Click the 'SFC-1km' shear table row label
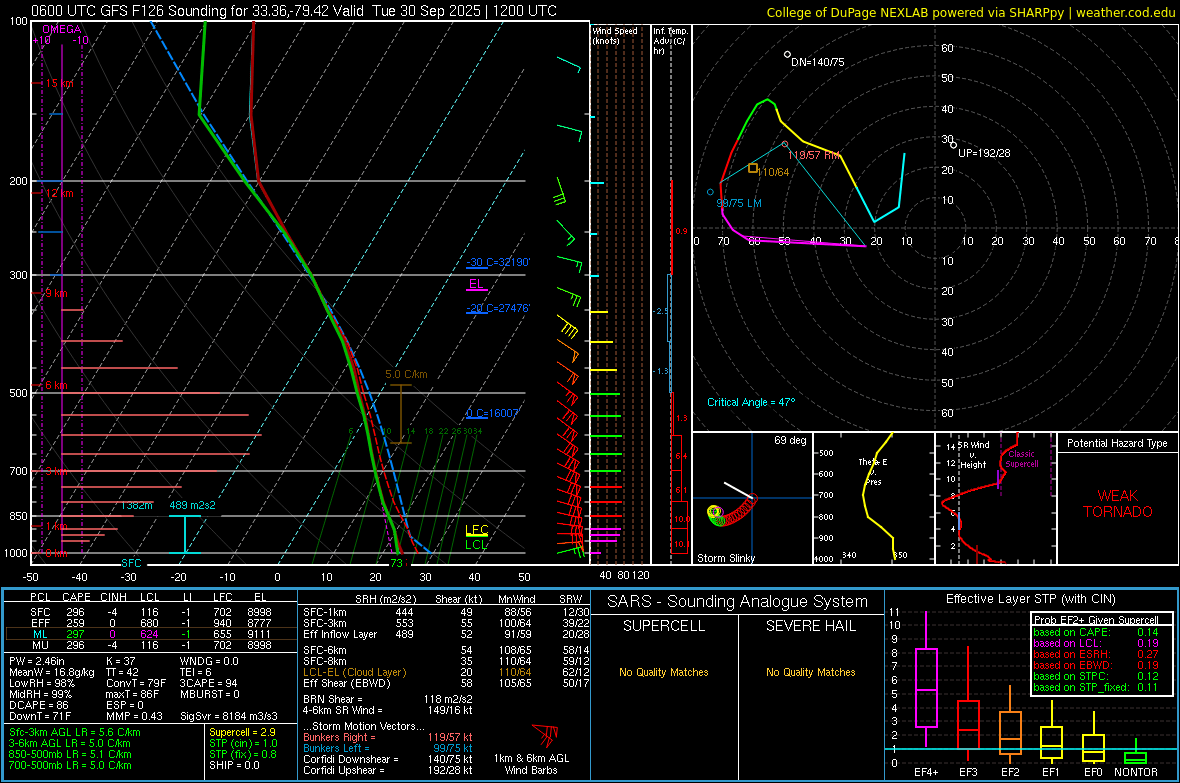This screenshot has width=1180, height=783. point(325,613)
